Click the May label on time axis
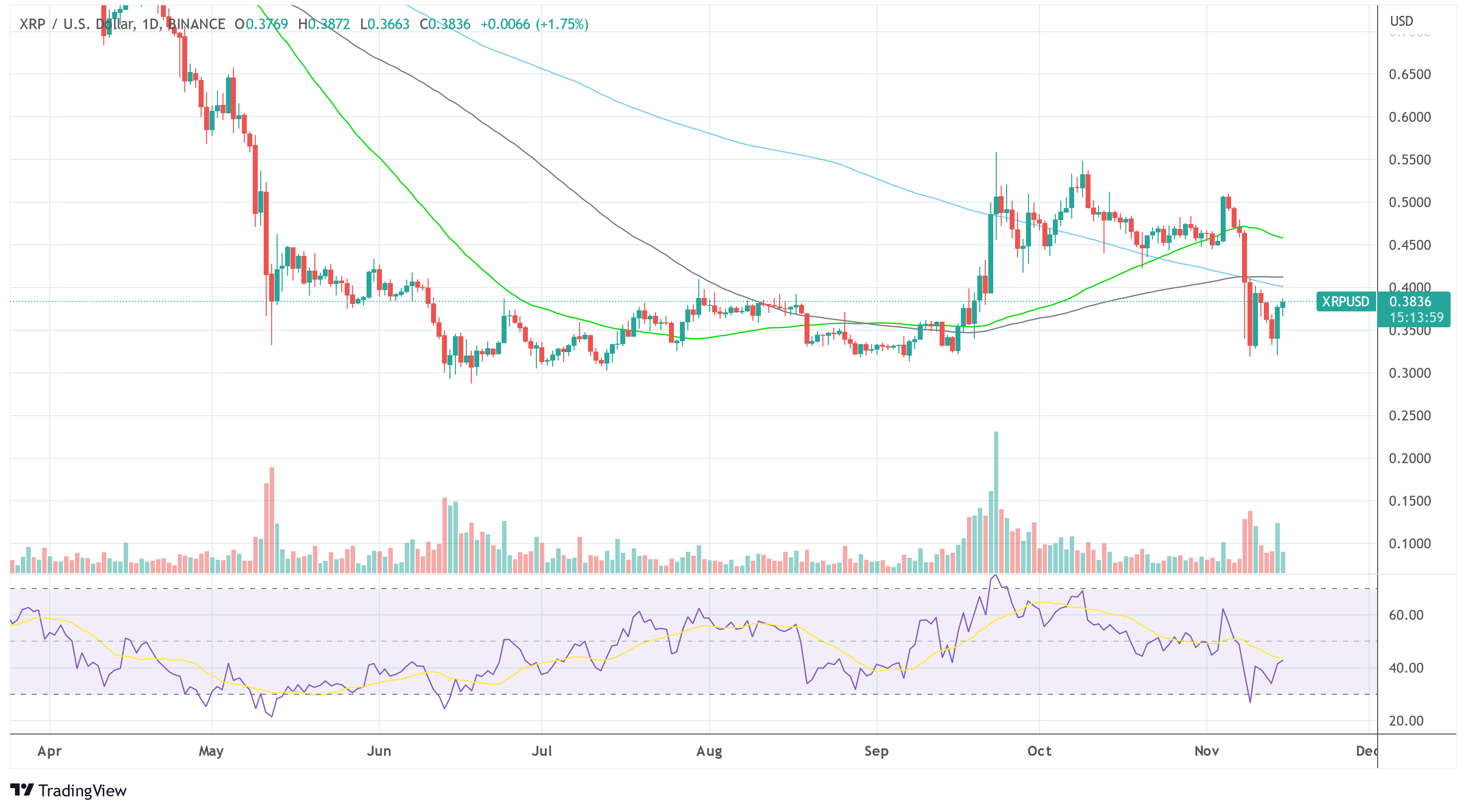Viewport: 1469px width, 812px height. pos(211,751)
